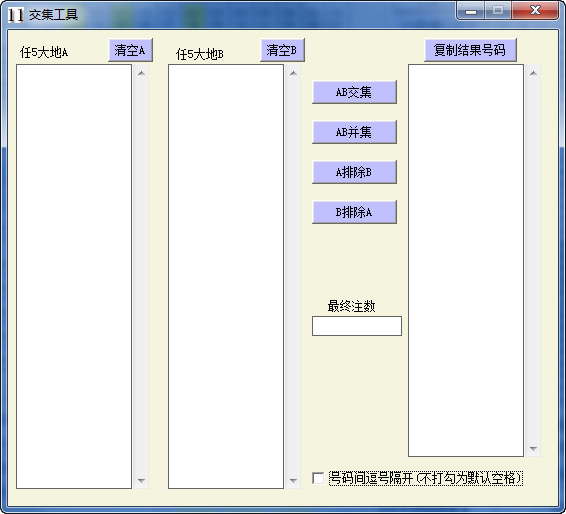This screenshot has height=514, width=566.
Task: Click up arrow of result scrollbar
Action: [x=533, y=73]
